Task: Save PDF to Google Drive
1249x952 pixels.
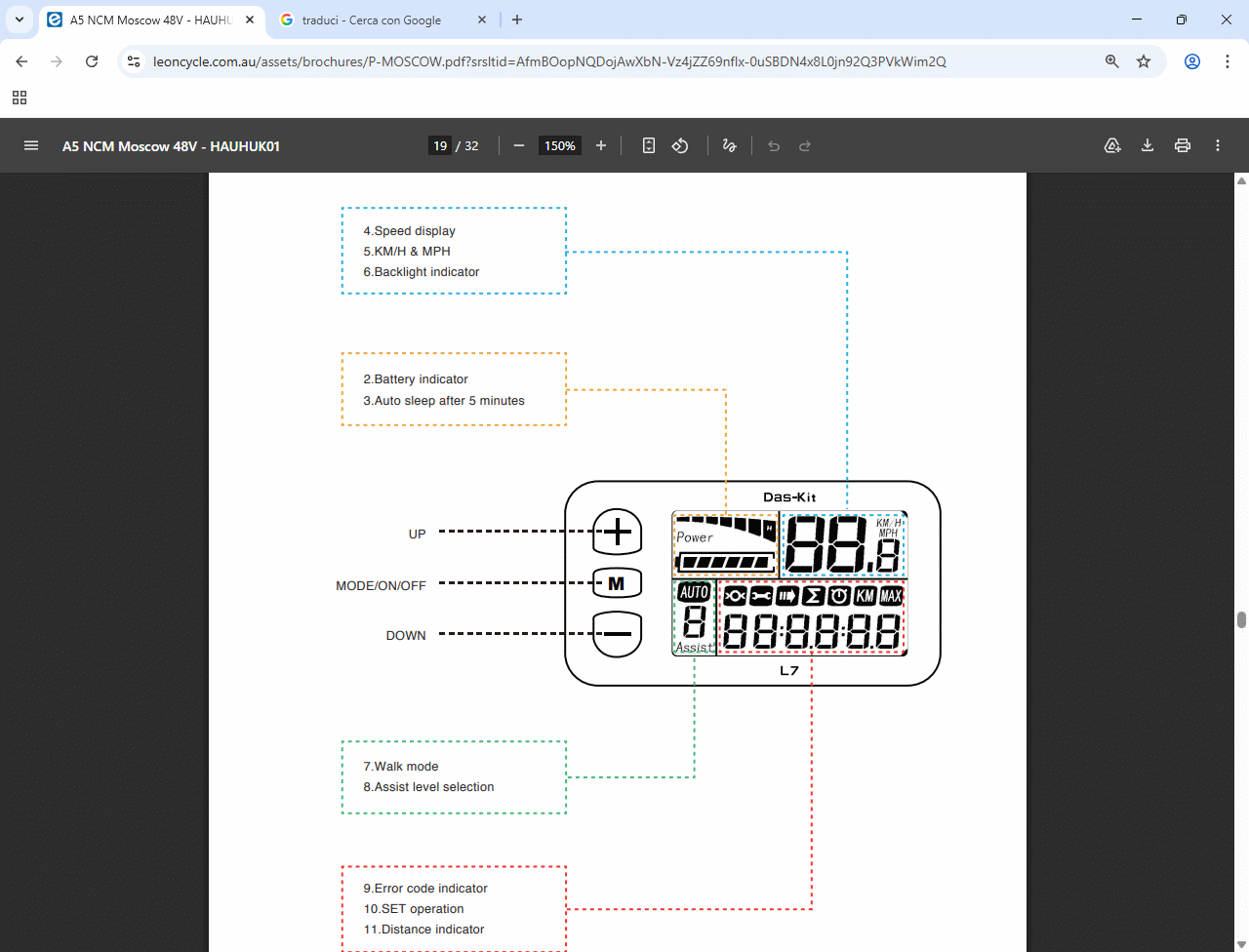Action: pos(1112,145)
